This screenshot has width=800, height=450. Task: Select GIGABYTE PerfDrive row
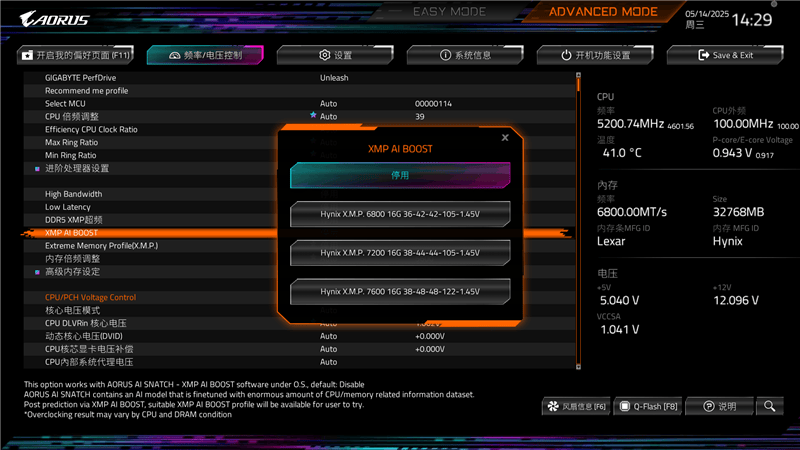(x=299, y=78)
